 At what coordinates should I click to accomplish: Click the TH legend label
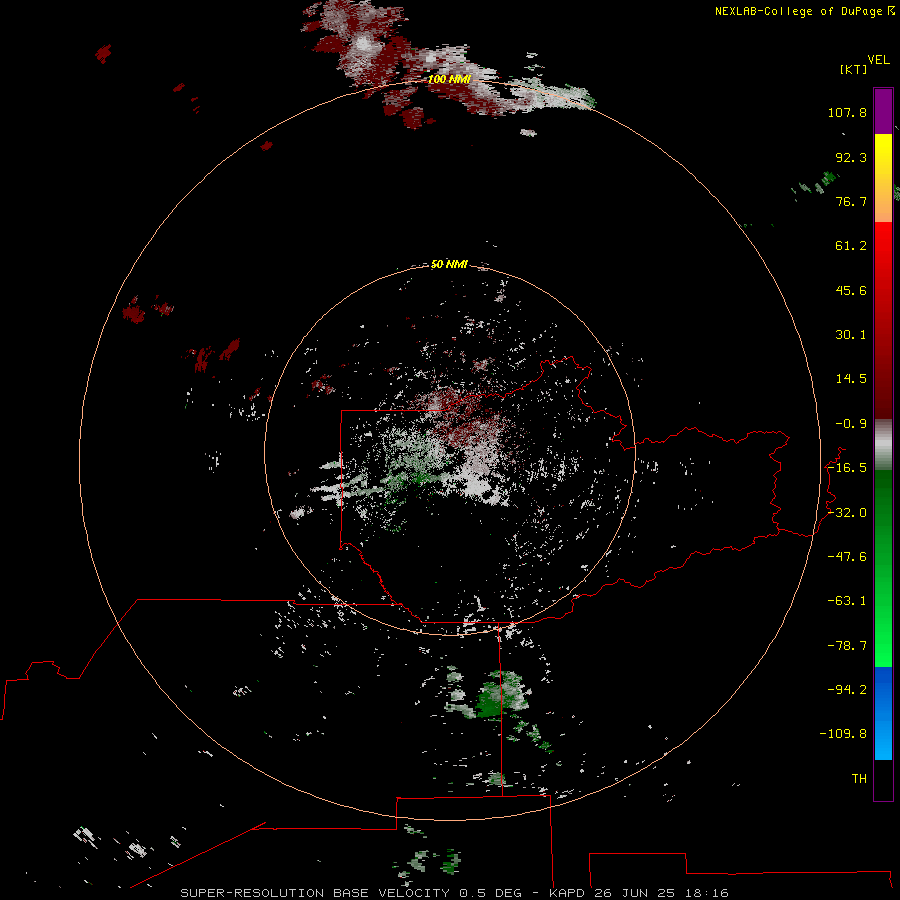pos(859,779)
